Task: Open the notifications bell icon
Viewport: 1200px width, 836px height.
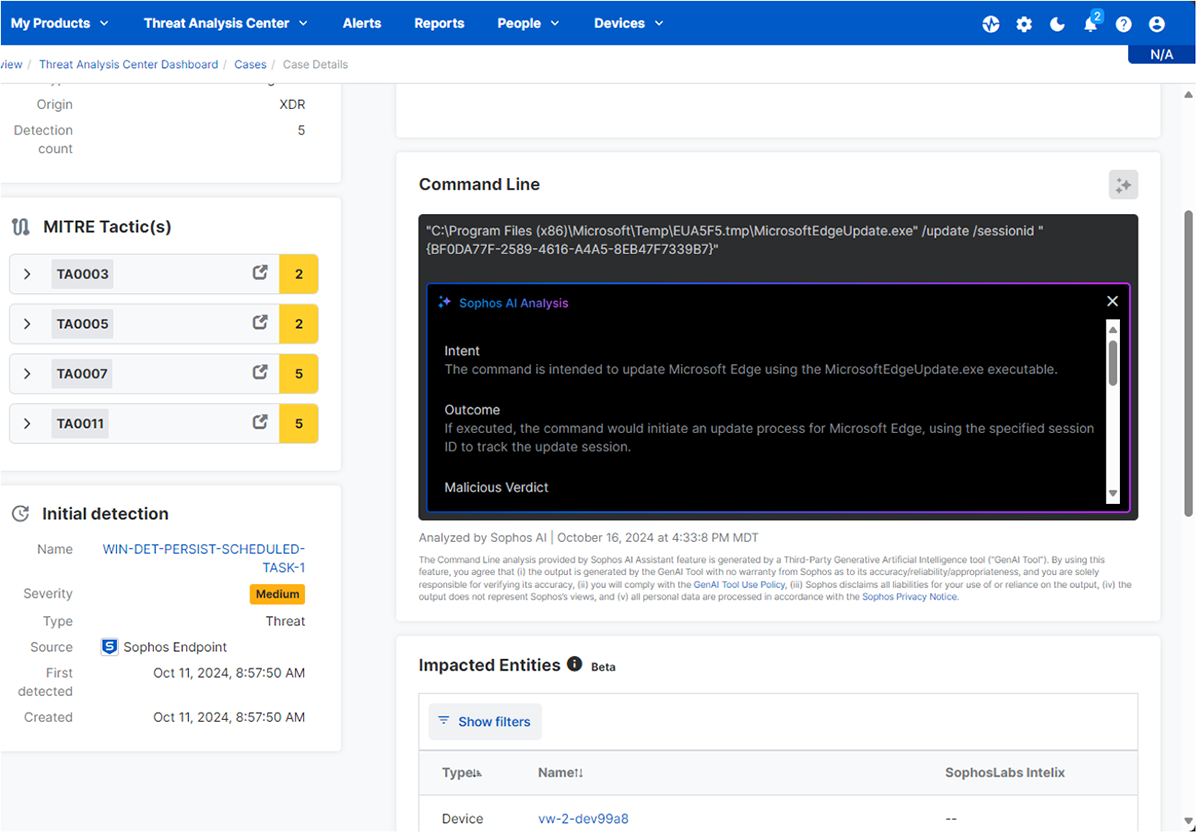Action: click(1090, 24)
